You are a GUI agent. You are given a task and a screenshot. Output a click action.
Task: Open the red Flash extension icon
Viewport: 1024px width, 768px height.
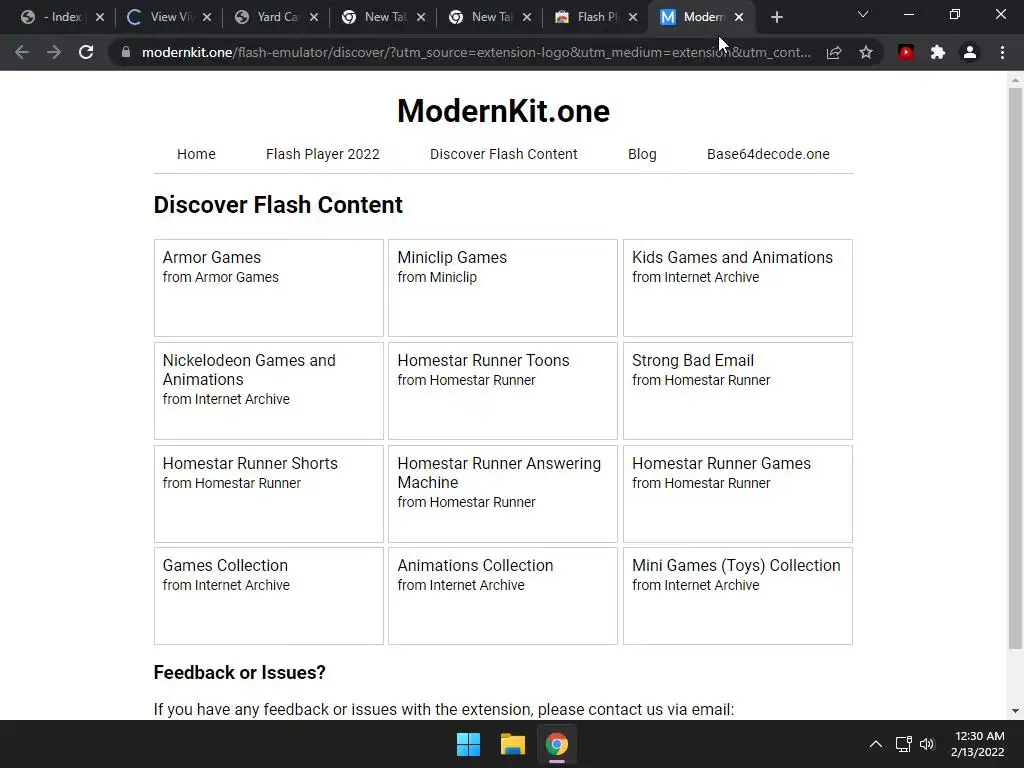[x=906, y=52]
